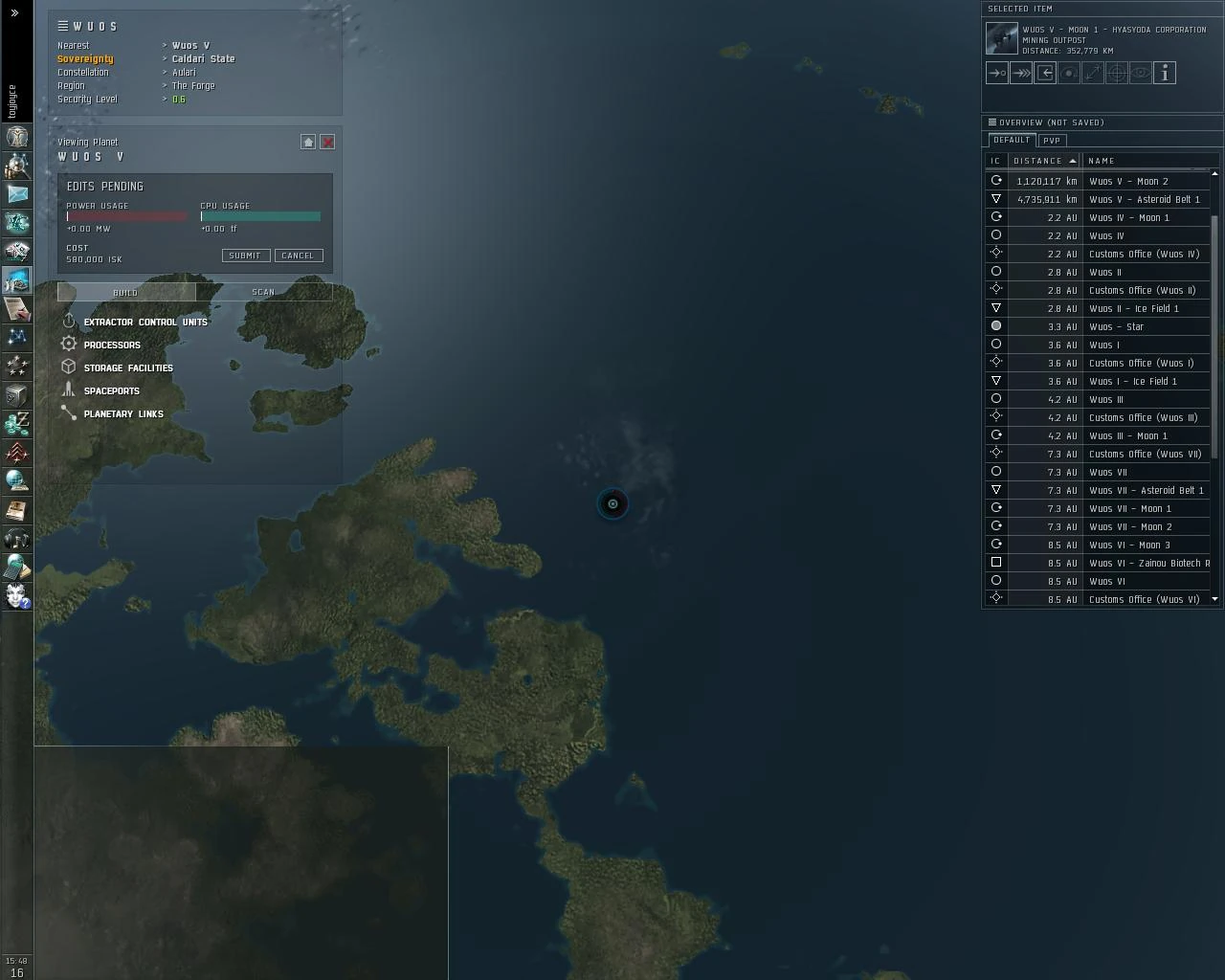This screenshot has width=1225, height=980.
Task: Open the contracts document icon in sidebar
Action: click(x=17, y=308)
